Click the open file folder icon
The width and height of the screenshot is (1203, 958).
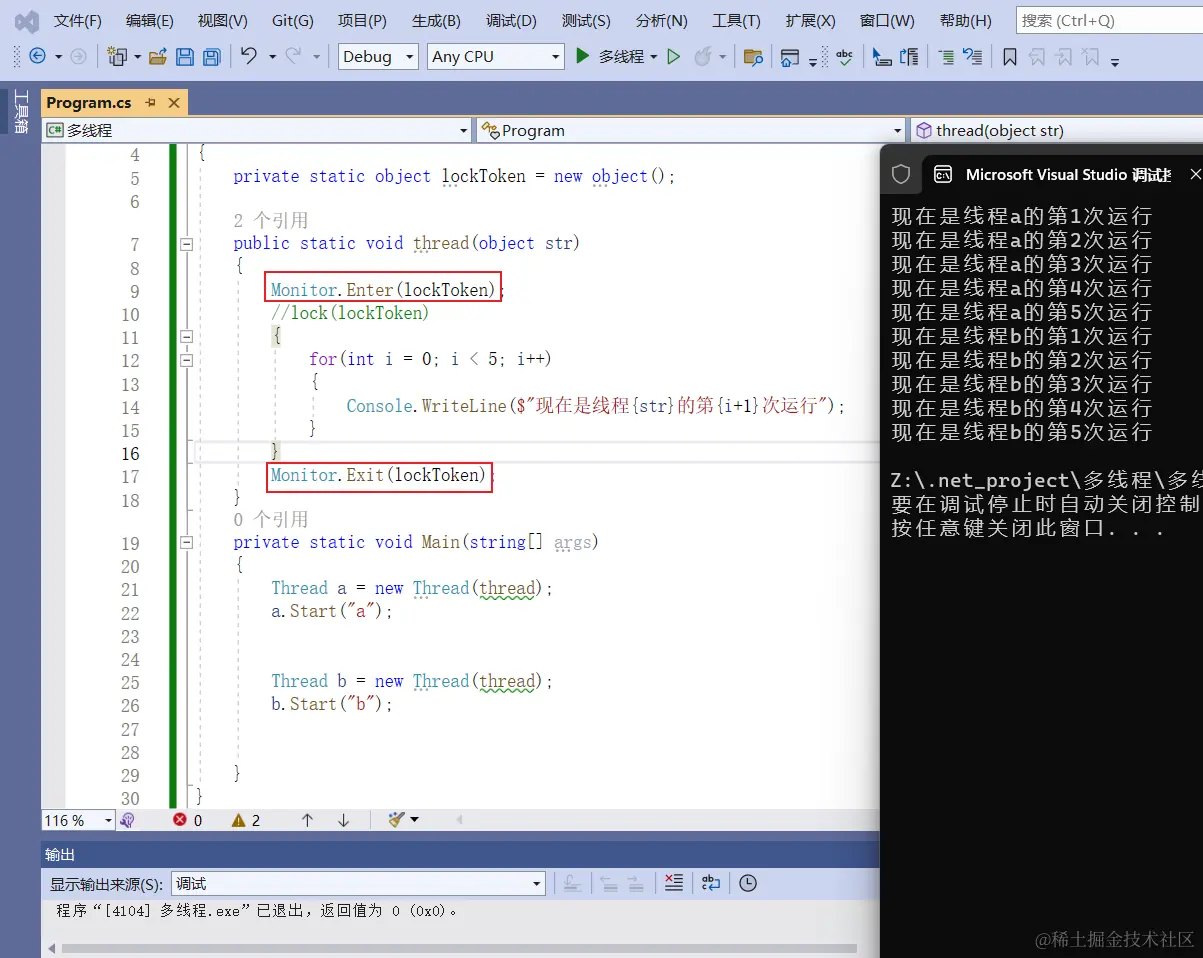pyautogui.click(x=157, y=57)
